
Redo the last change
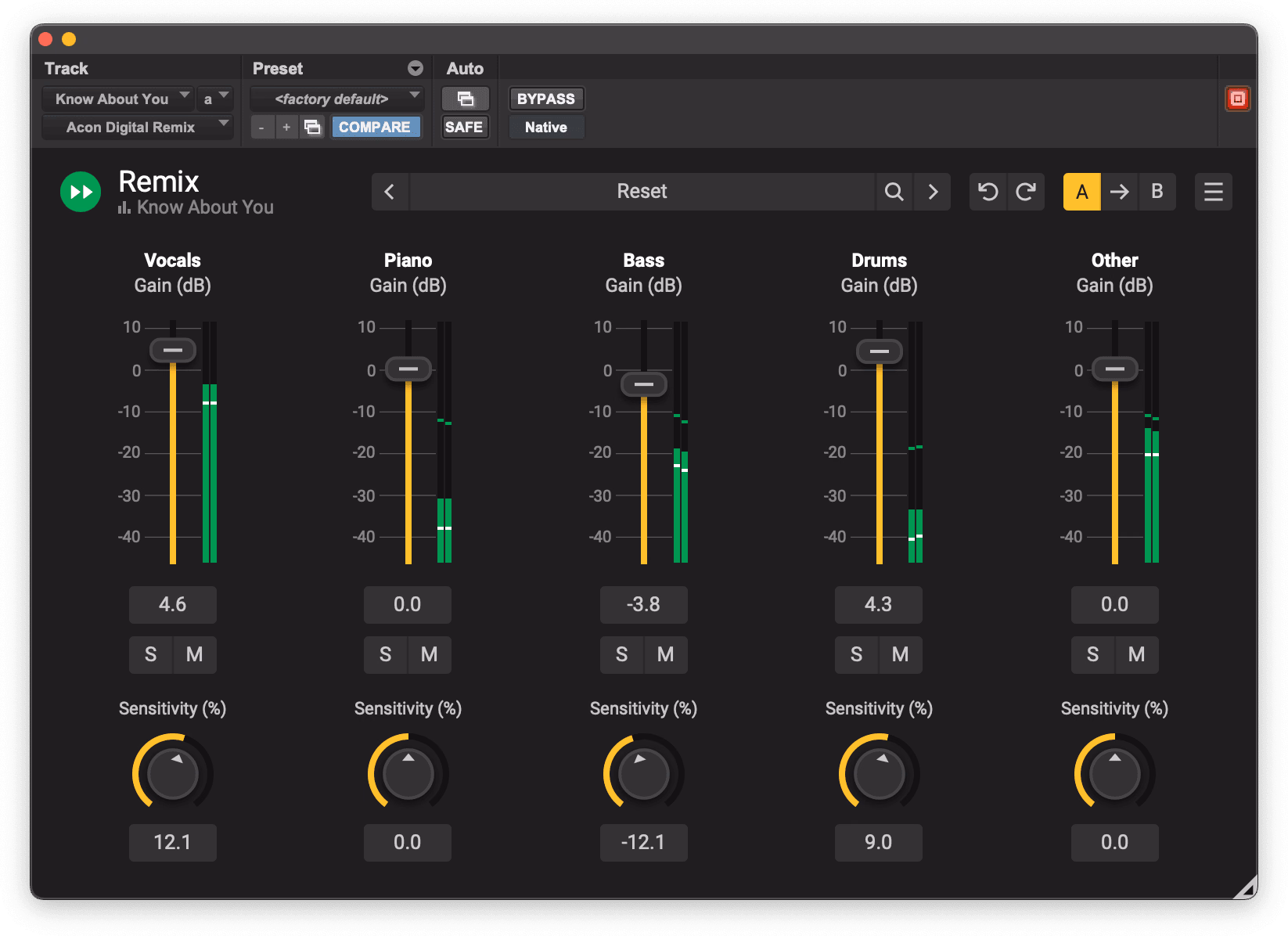pos(1026,192)
